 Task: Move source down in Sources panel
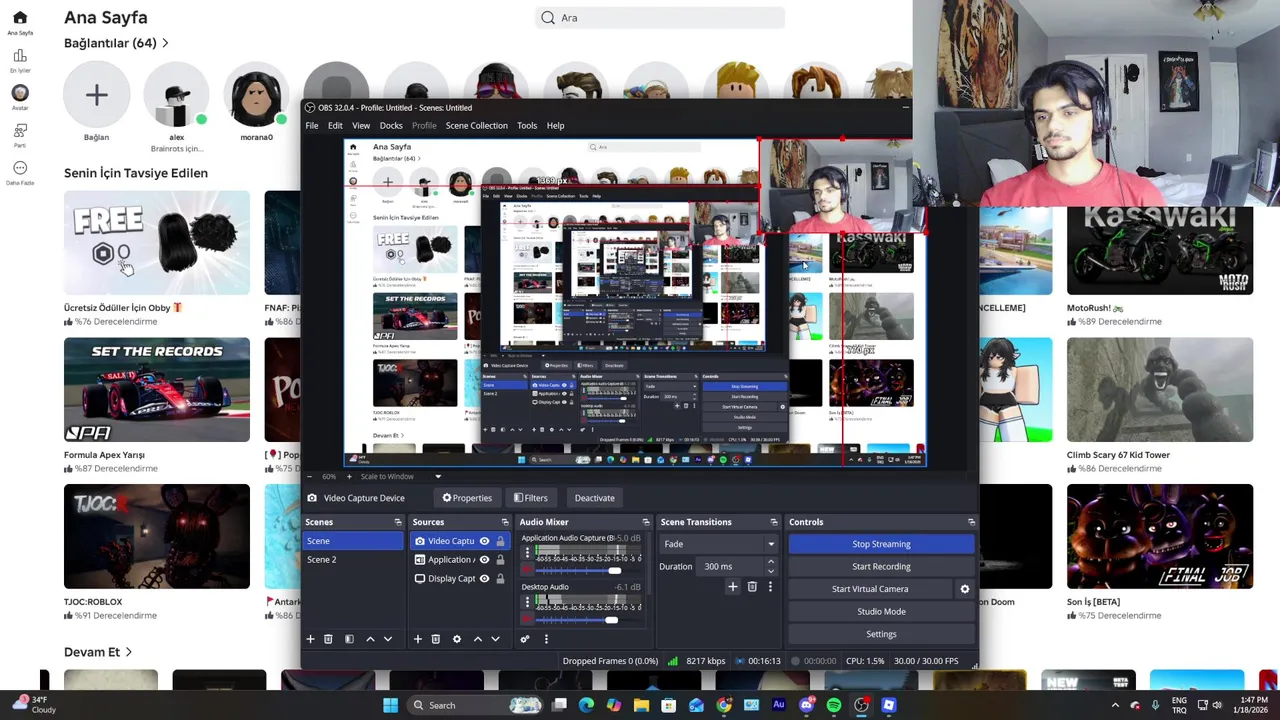coord(495,639)
